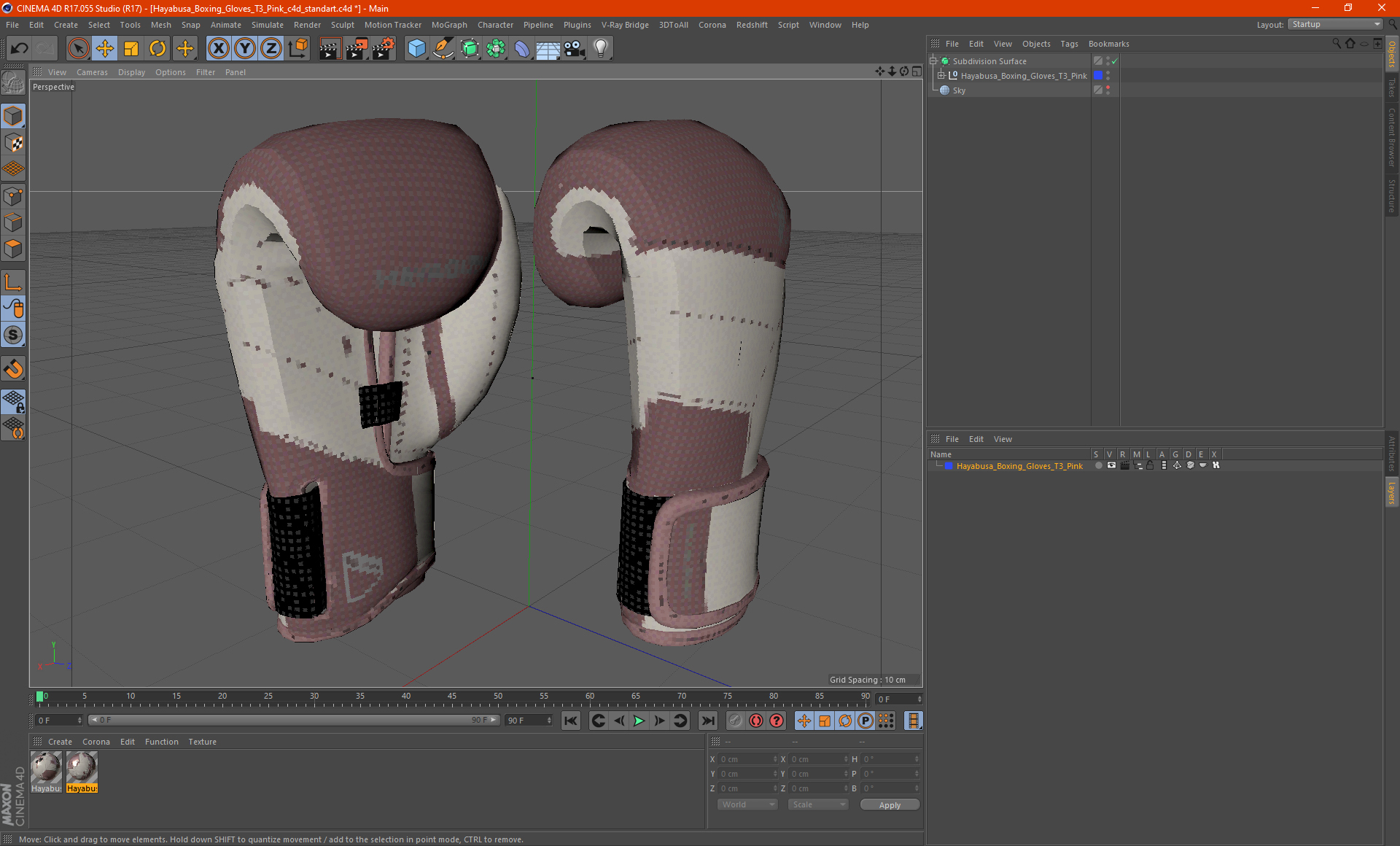Click the blue layer swatch on Hayabusa object
1400x846 pixels.
1098,76
